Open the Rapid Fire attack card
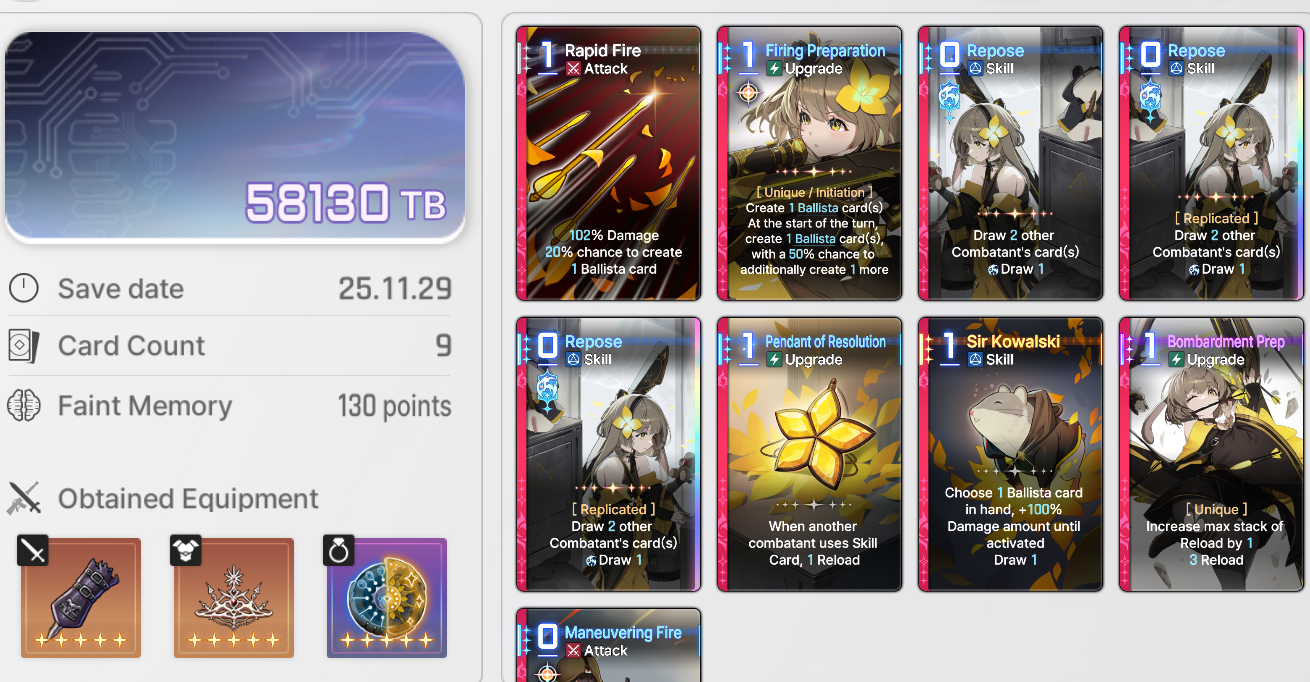 pos(608,164)
